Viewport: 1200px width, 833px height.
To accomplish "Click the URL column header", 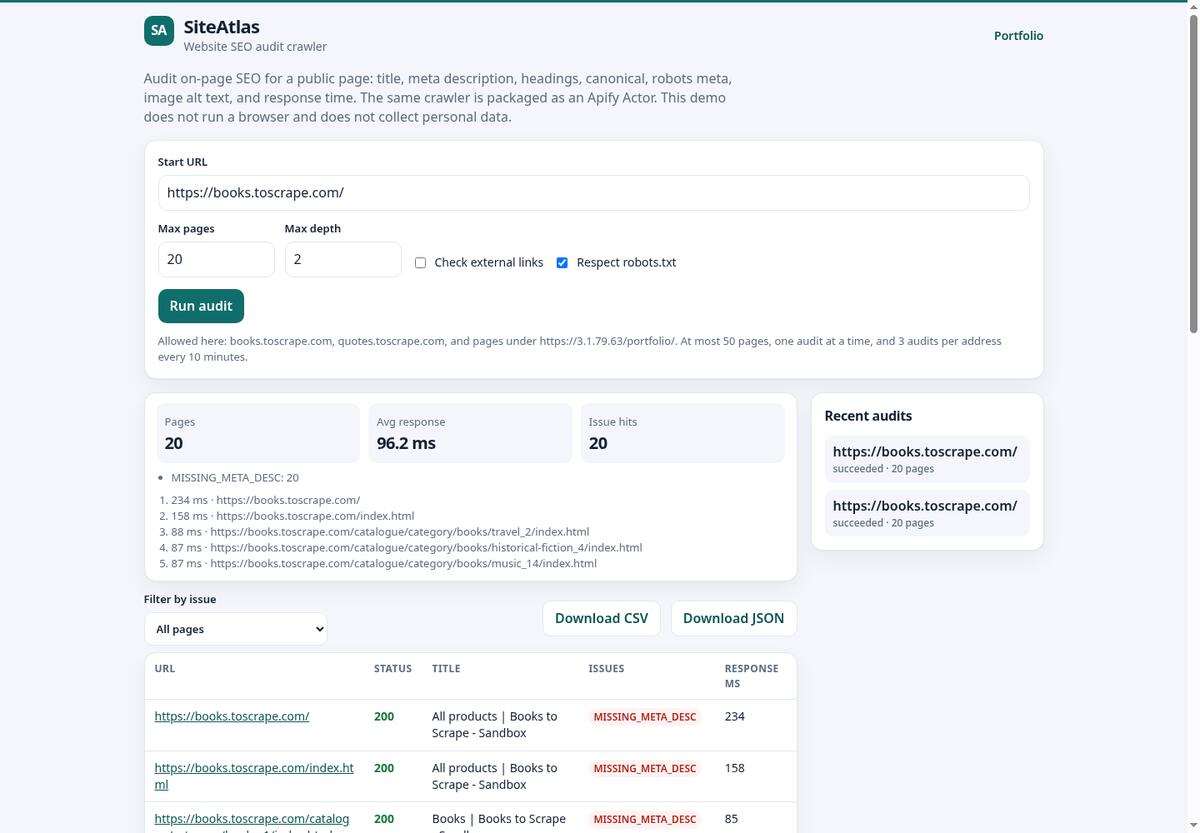I will [165, 668].
